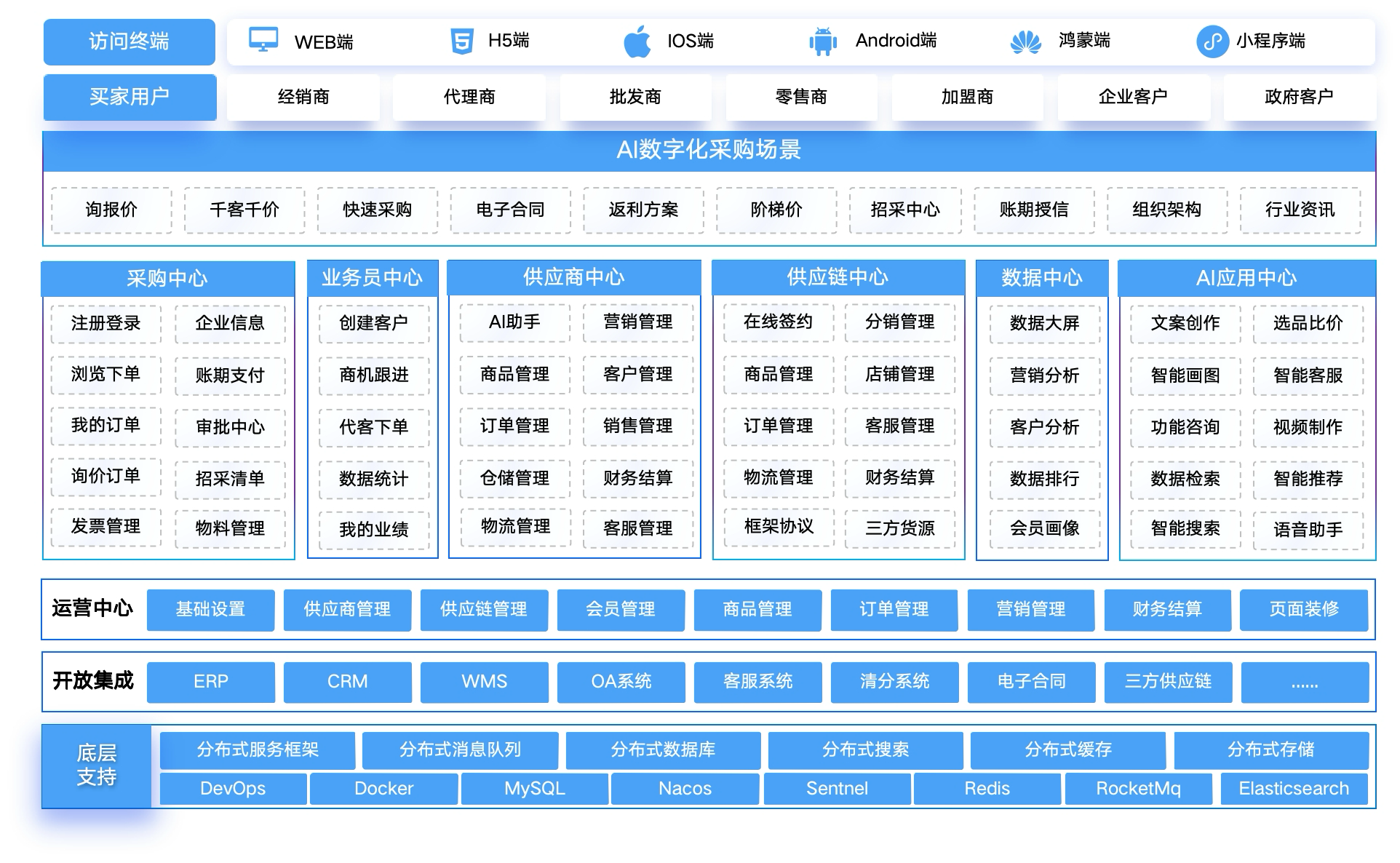Select the 买家用户 header tab
This screenshot has width=1400, height=863.
coord(130,97)
